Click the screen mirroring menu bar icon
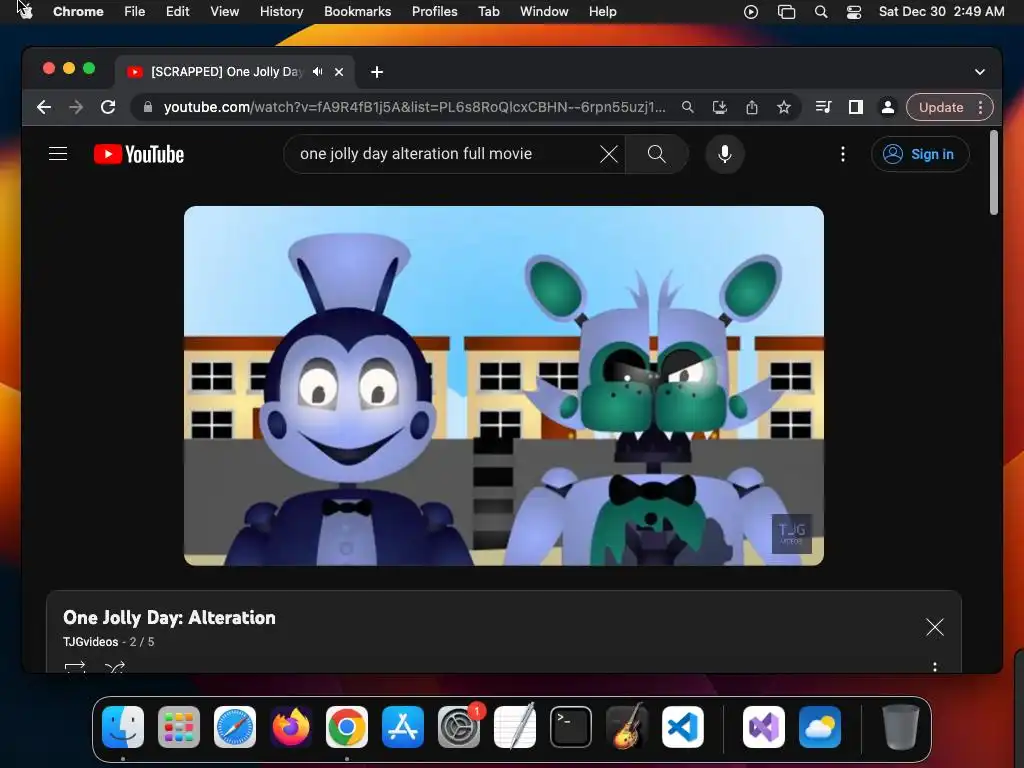Image resolution: width=1024 pixels, height=768 pixels. 786,12
